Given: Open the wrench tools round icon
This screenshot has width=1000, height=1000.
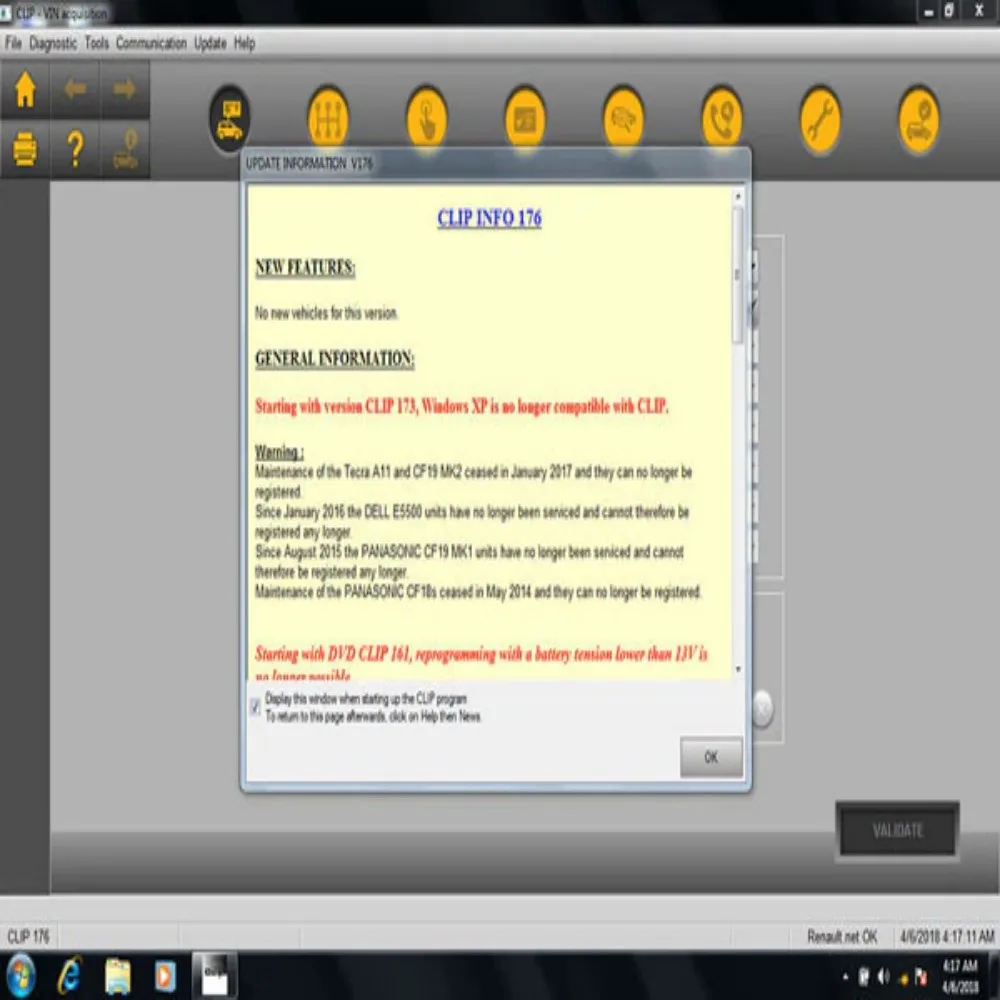Looking at the screenshot, I should tap(820, 119).
